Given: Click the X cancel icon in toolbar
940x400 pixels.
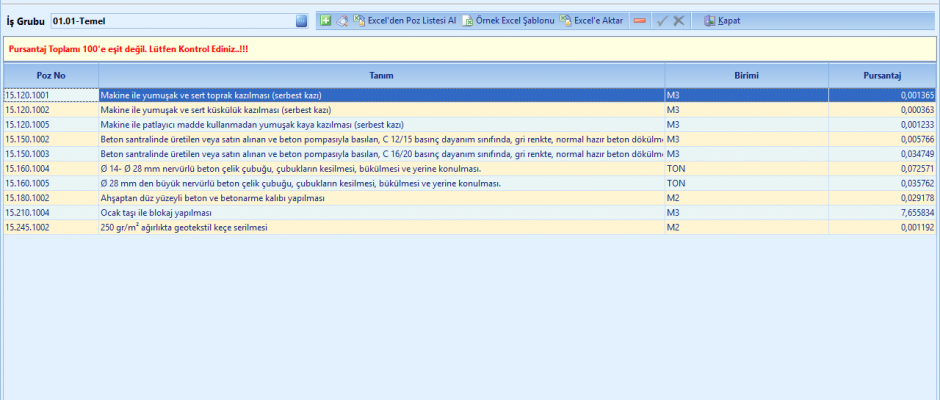Looking at the screenshot, I should pos(679,20).
